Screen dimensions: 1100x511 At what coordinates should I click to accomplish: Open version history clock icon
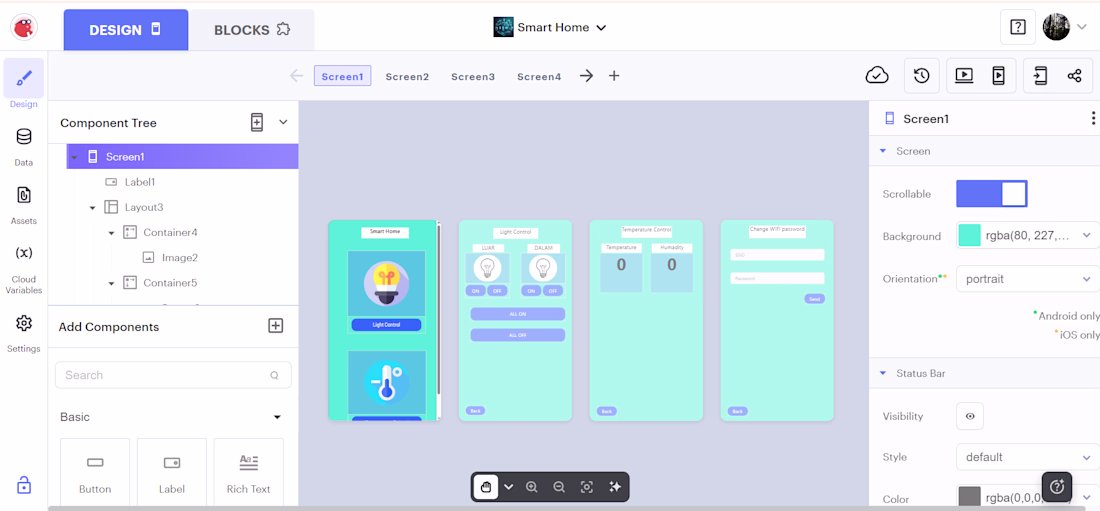pos(922,75)
